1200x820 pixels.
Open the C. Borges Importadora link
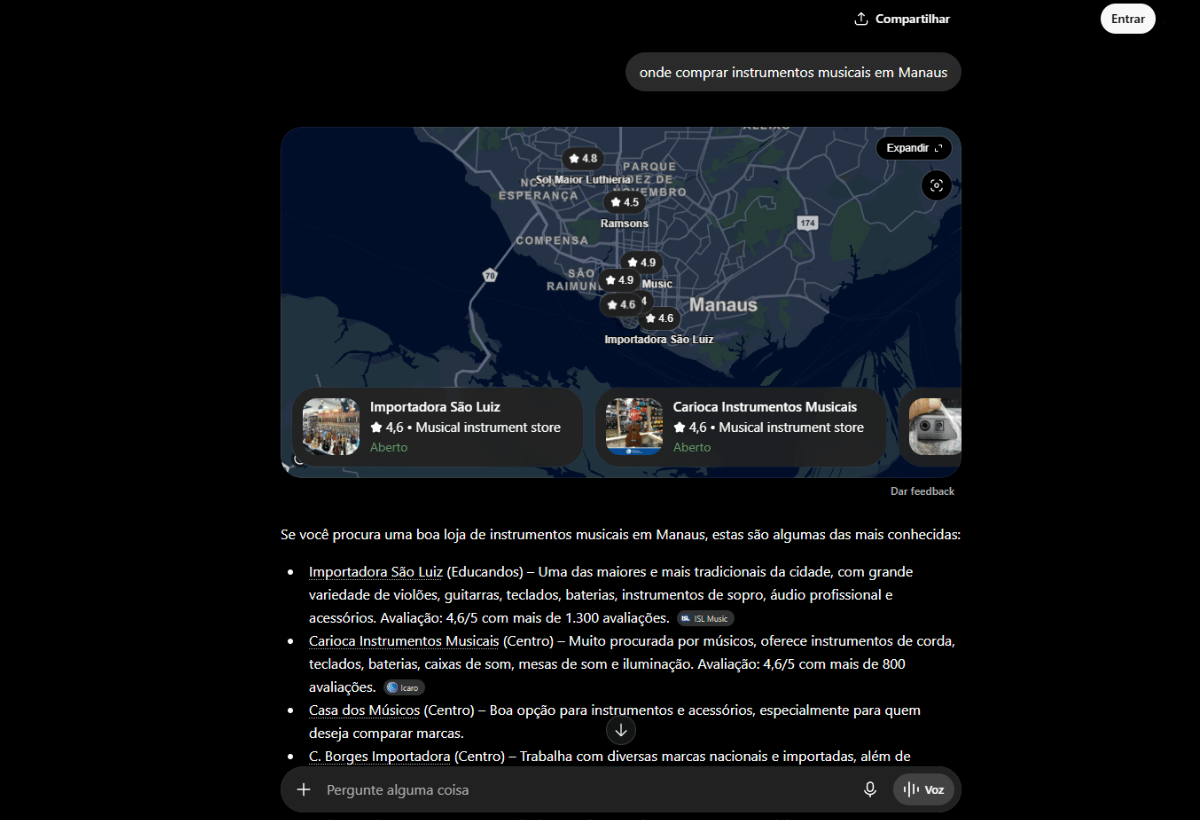(x=379, y=756)
